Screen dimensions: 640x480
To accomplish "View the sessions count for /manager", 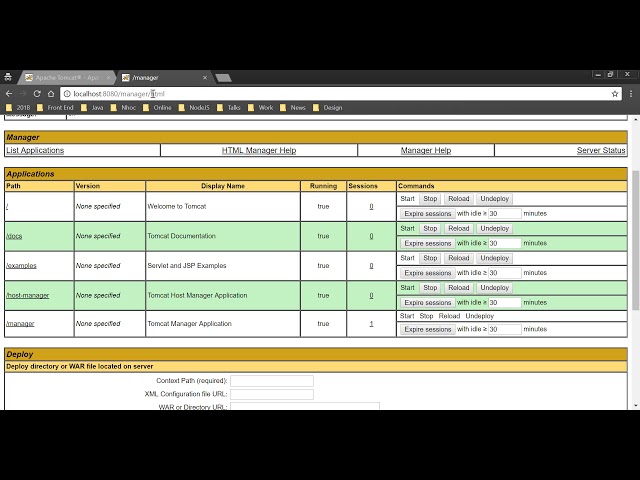I will (x=371, y=324).
